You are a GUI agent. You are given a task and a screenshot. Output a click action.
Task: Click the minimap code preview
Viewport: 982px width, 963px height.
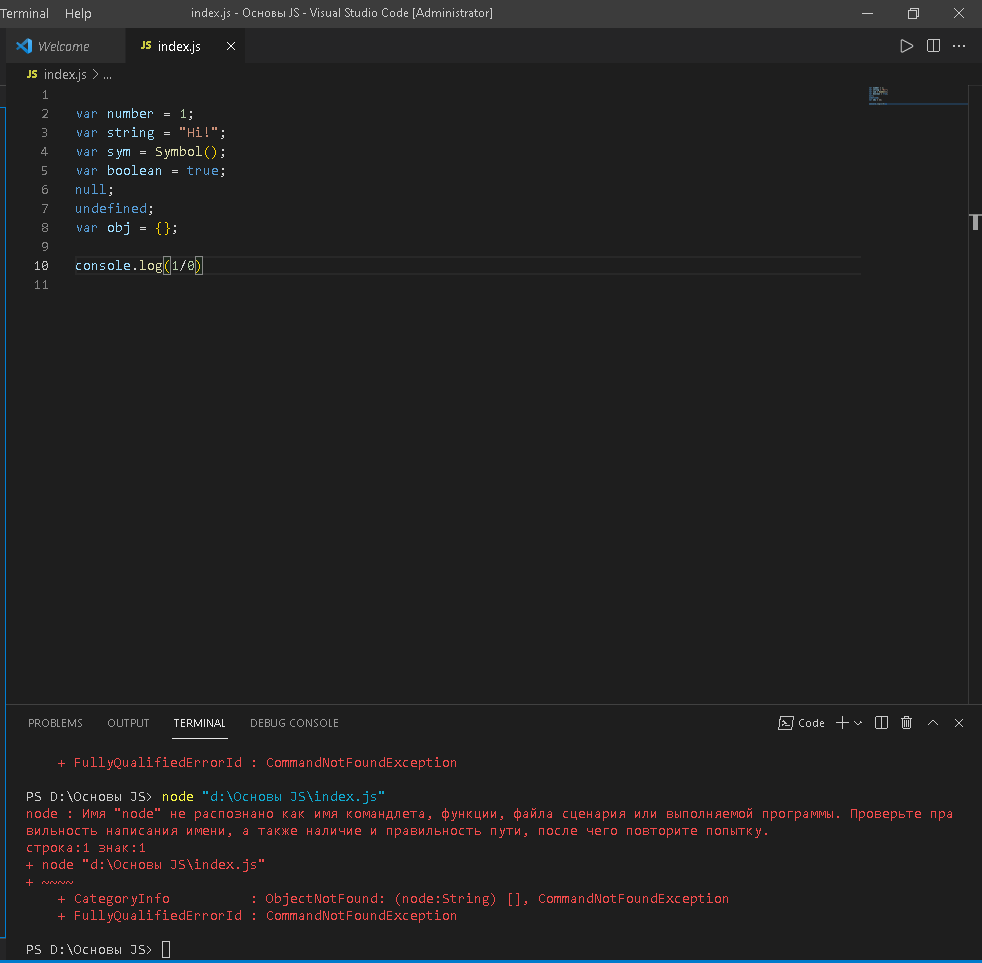879,95
